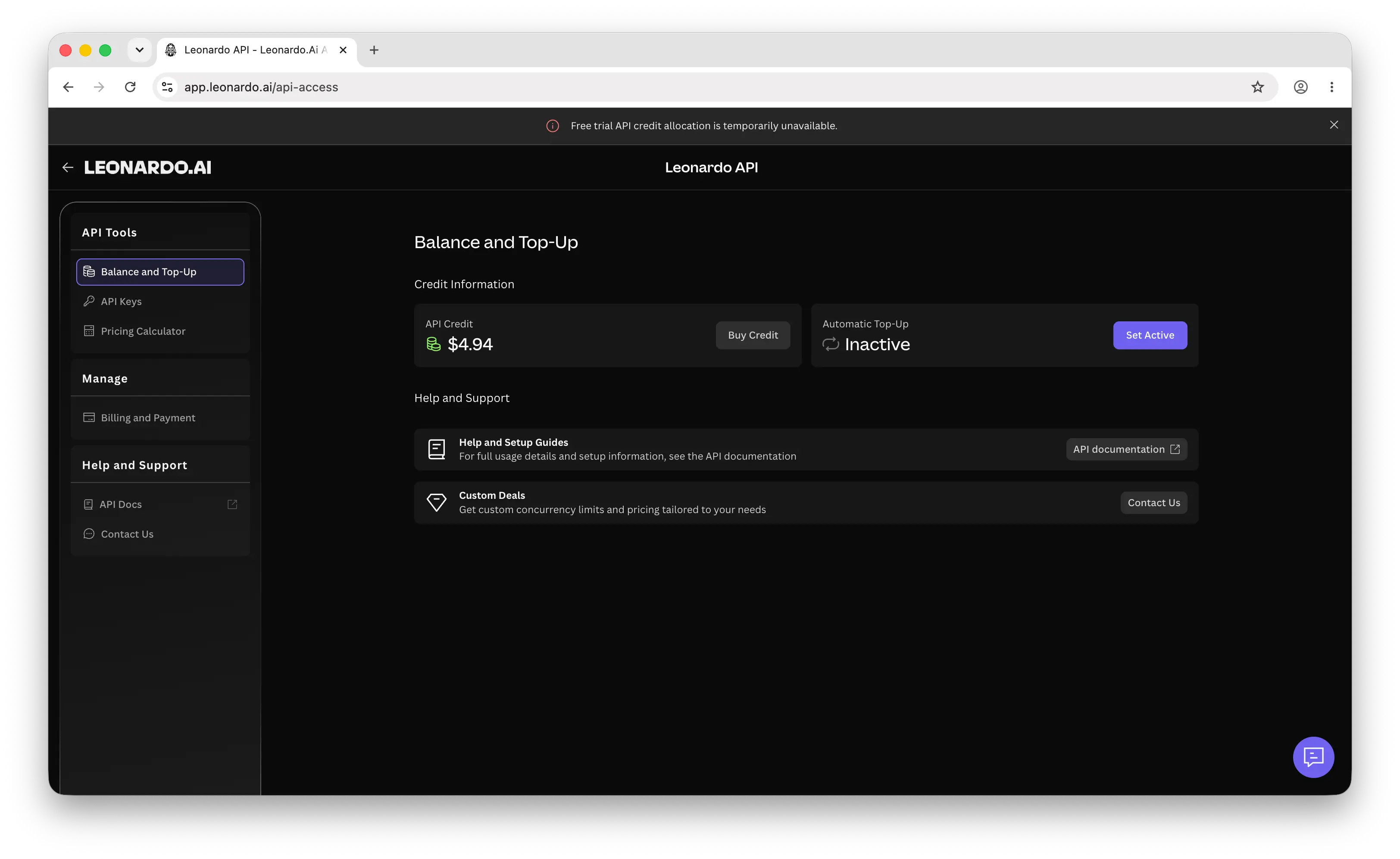1400x859 pixels.
Task: Activate automatic top-up with Set Active
Action: pos(1149,335)
